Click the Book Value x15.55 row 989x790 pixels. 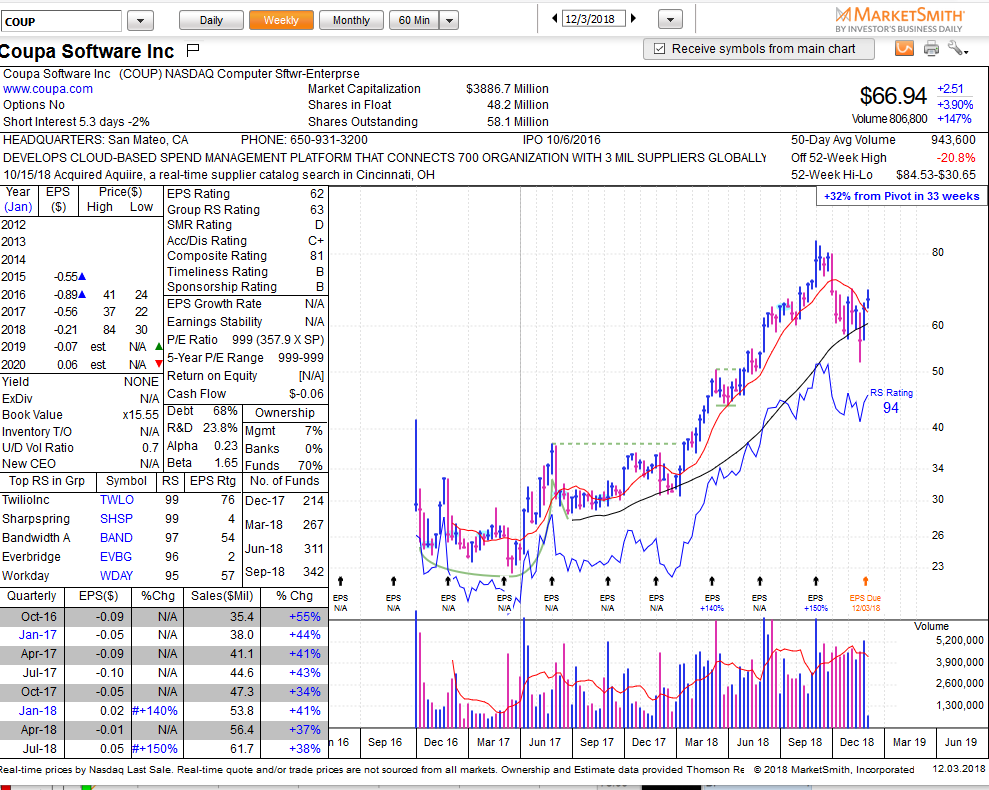(x=81, y=415)
